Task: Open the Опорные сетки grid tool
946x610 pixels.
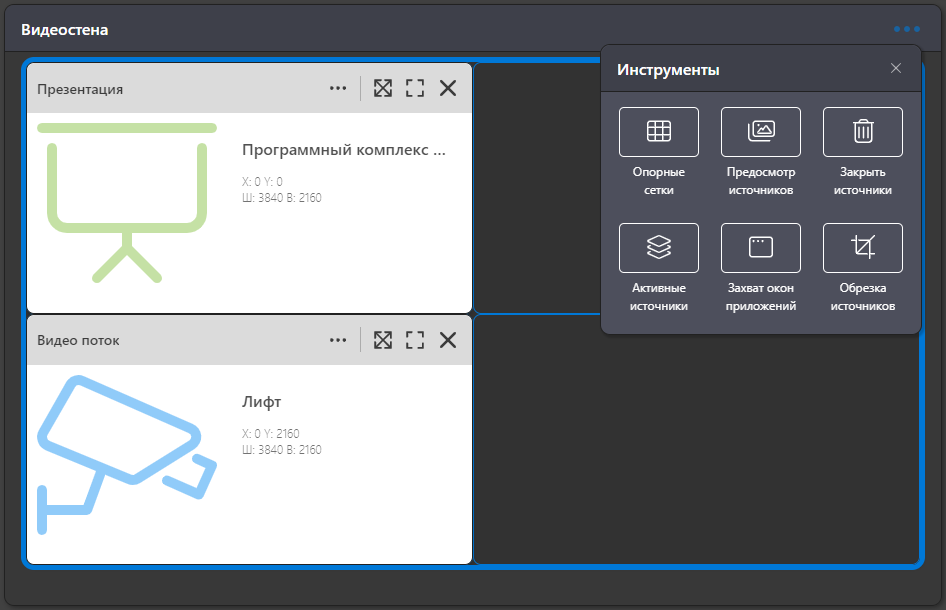Action: [659, 132]
